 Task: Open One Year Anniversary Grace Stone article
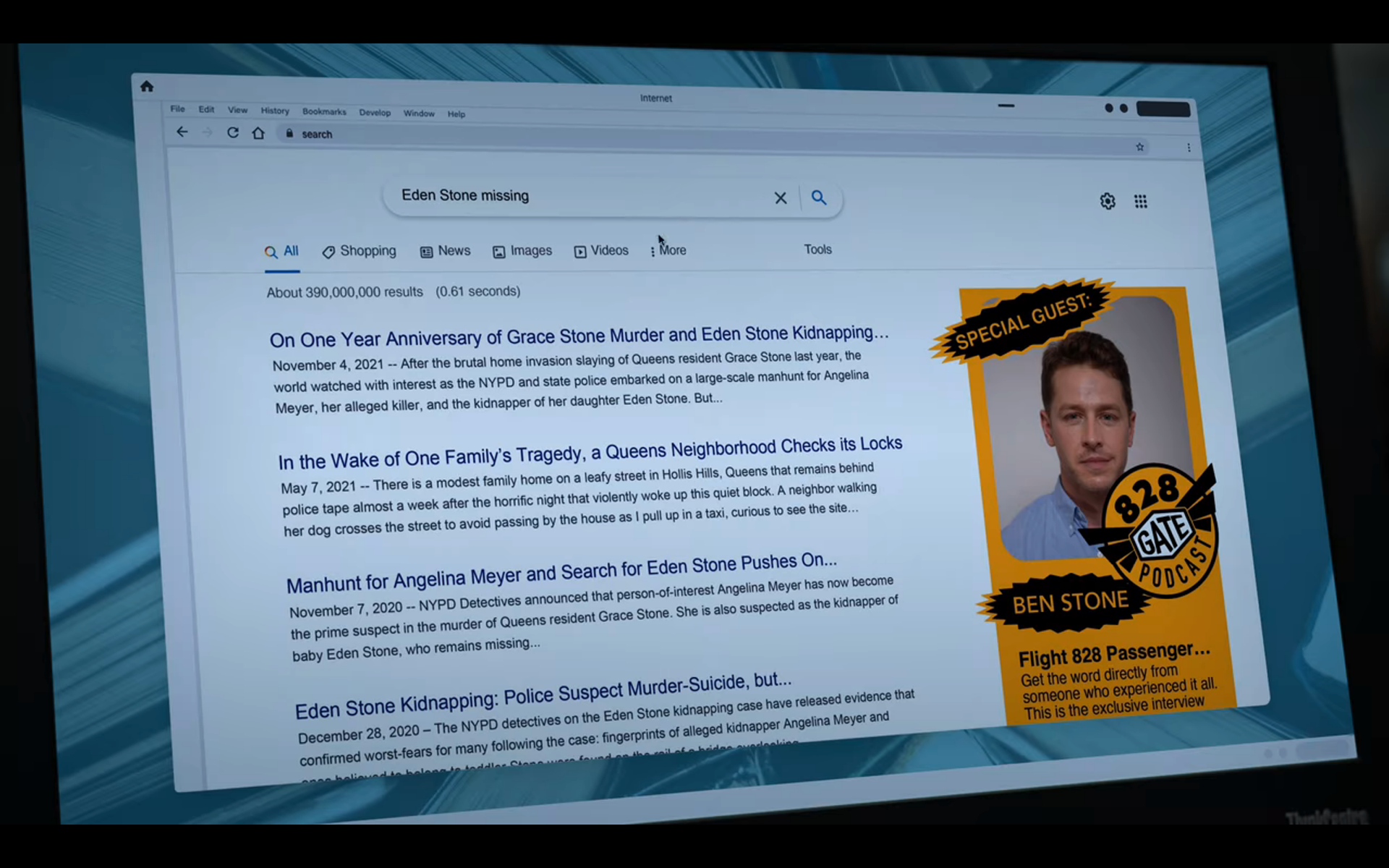tap(579, 336)
